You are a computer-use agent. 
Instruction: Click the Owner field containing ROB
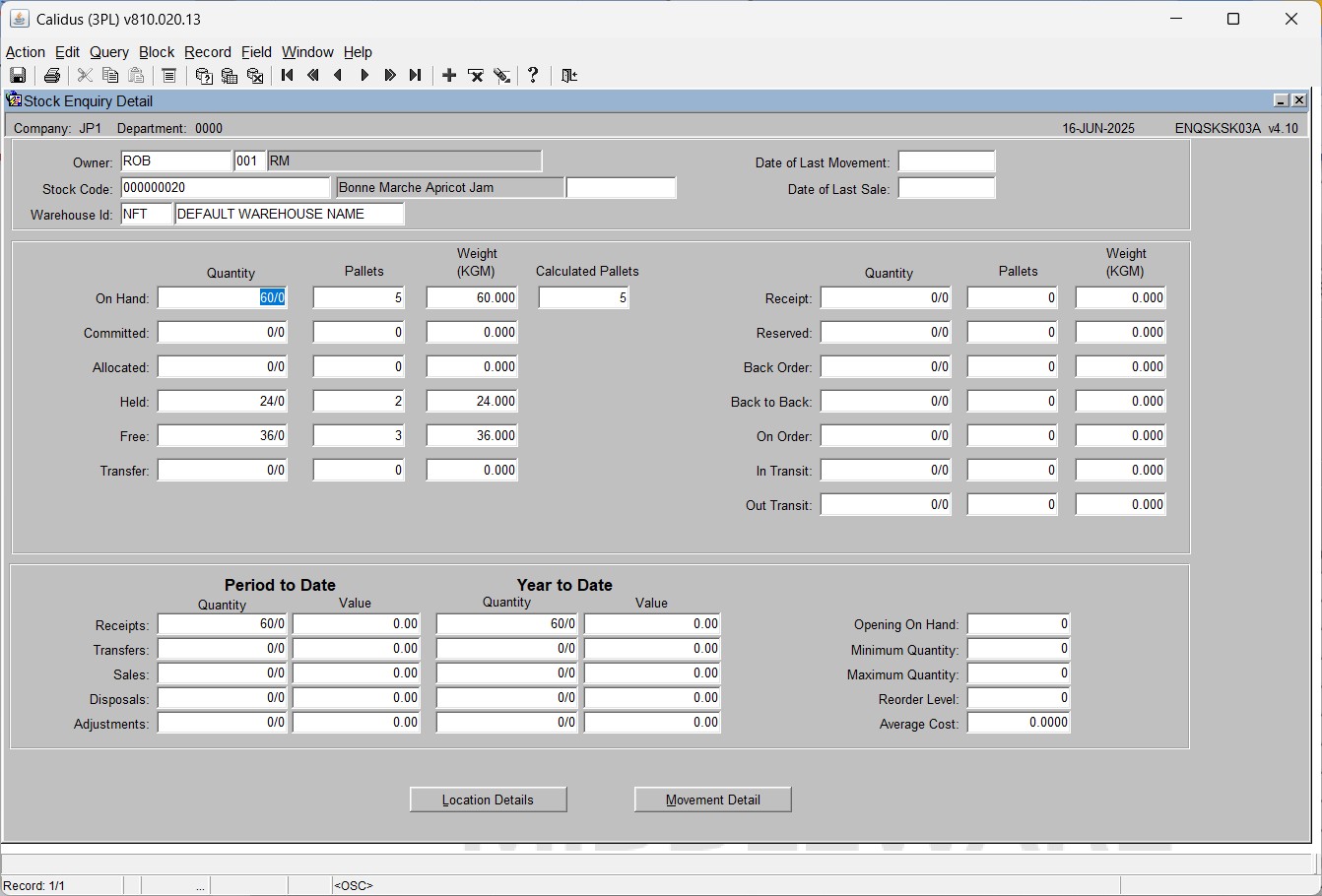(176, 161)
